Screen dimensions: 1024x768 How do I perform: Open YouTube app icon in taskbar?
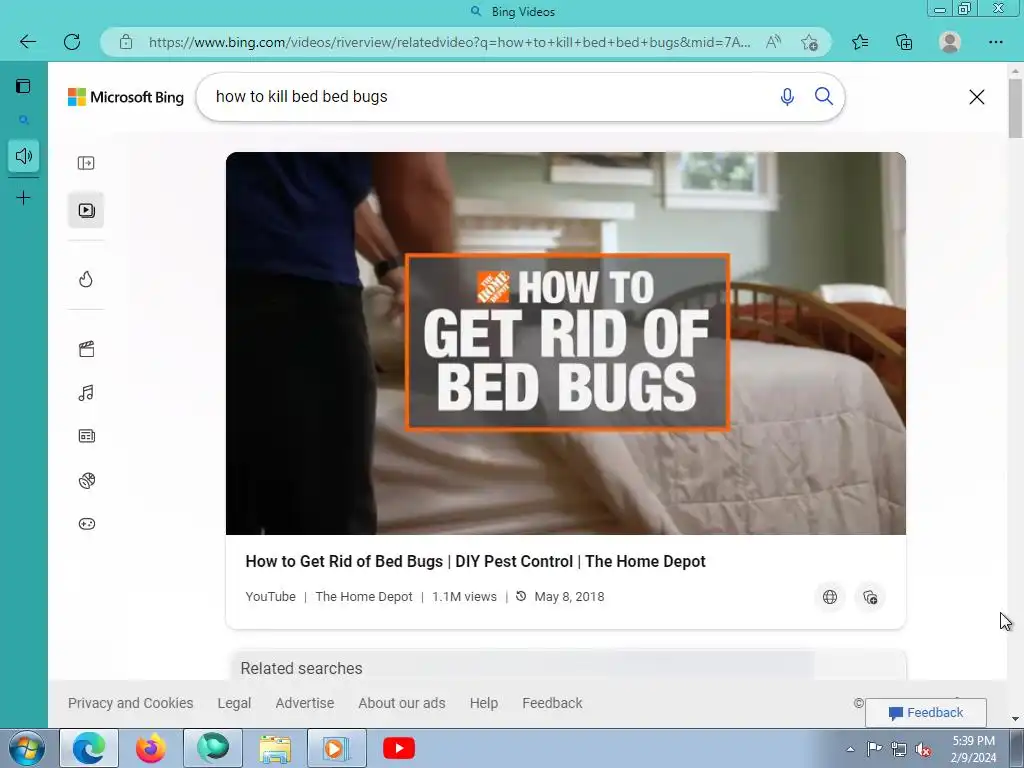[398, 748]
